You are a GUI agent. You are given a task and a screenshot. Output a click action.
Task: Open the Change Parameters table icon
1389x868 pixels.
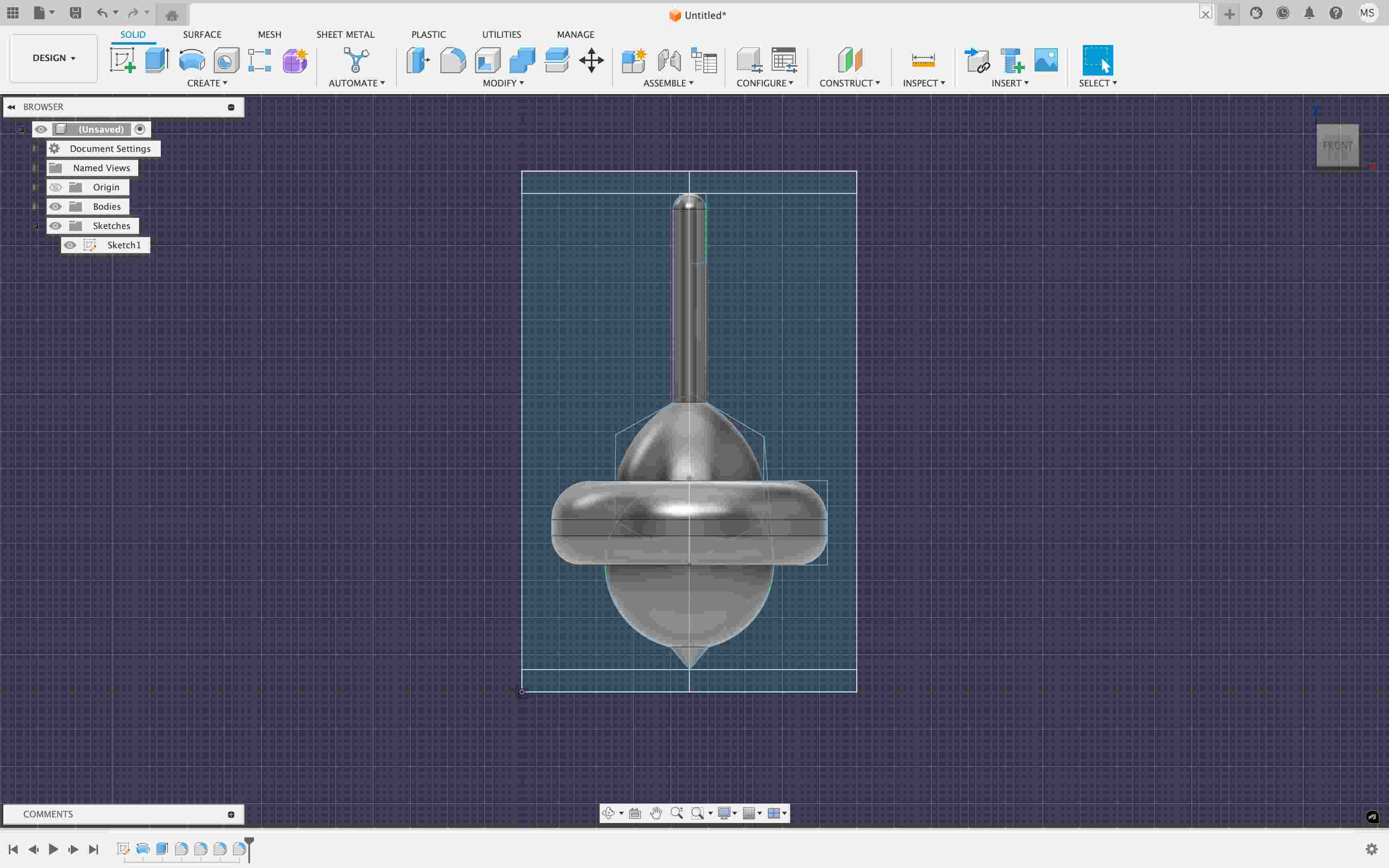[x=784, y=60]
